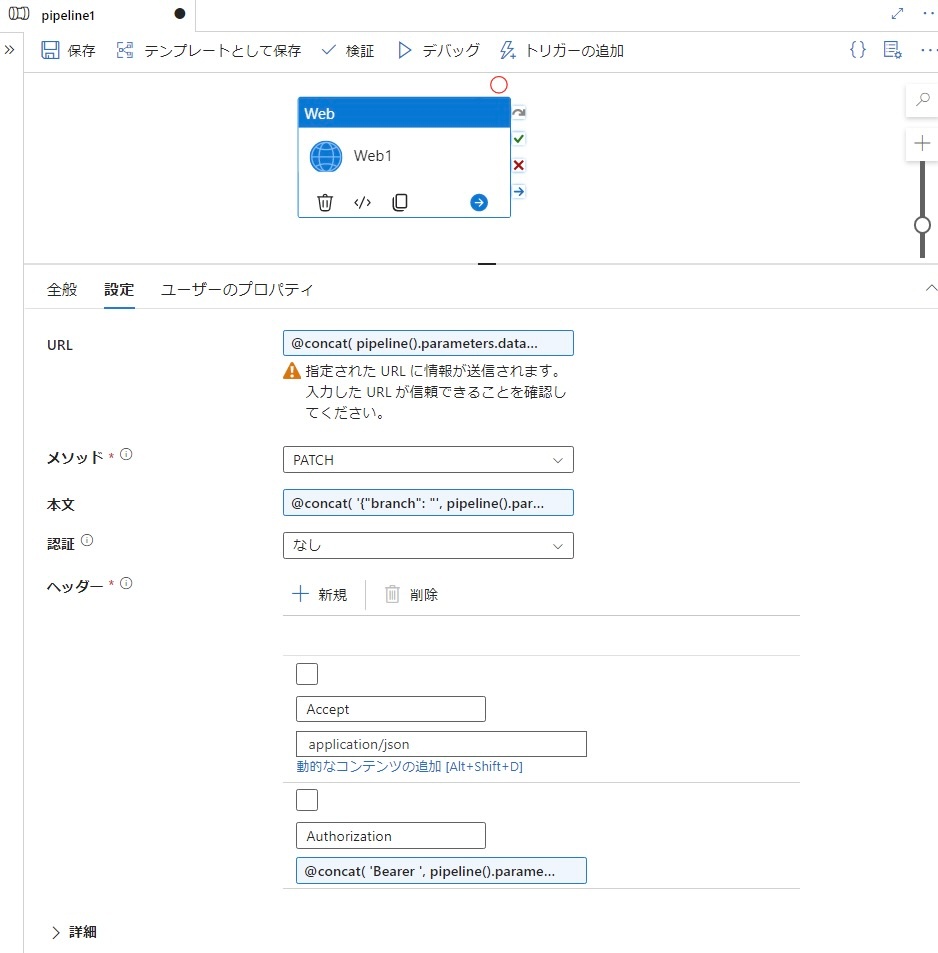Click the メソッド info icon
938x953 pixels.
(x=126, y=454)
